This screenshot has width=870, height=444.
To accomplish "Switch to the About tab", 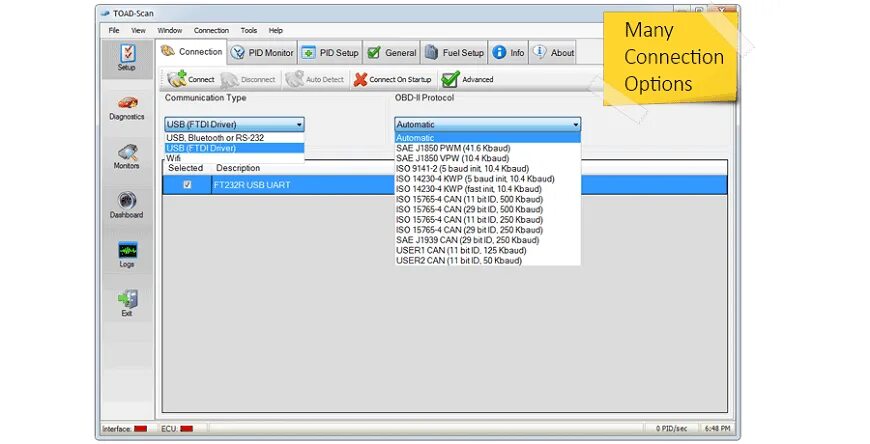I will pos(553,53).
